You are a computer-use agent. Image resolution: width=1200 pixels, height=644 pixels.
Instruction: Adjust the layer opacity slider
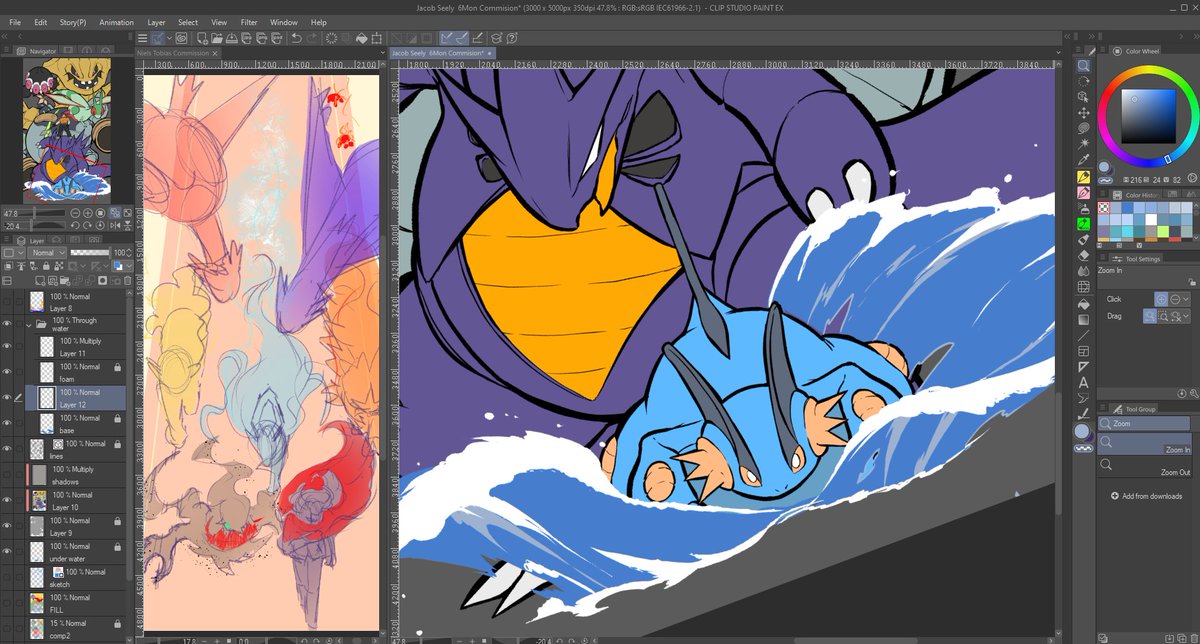[x=89, y=253]
